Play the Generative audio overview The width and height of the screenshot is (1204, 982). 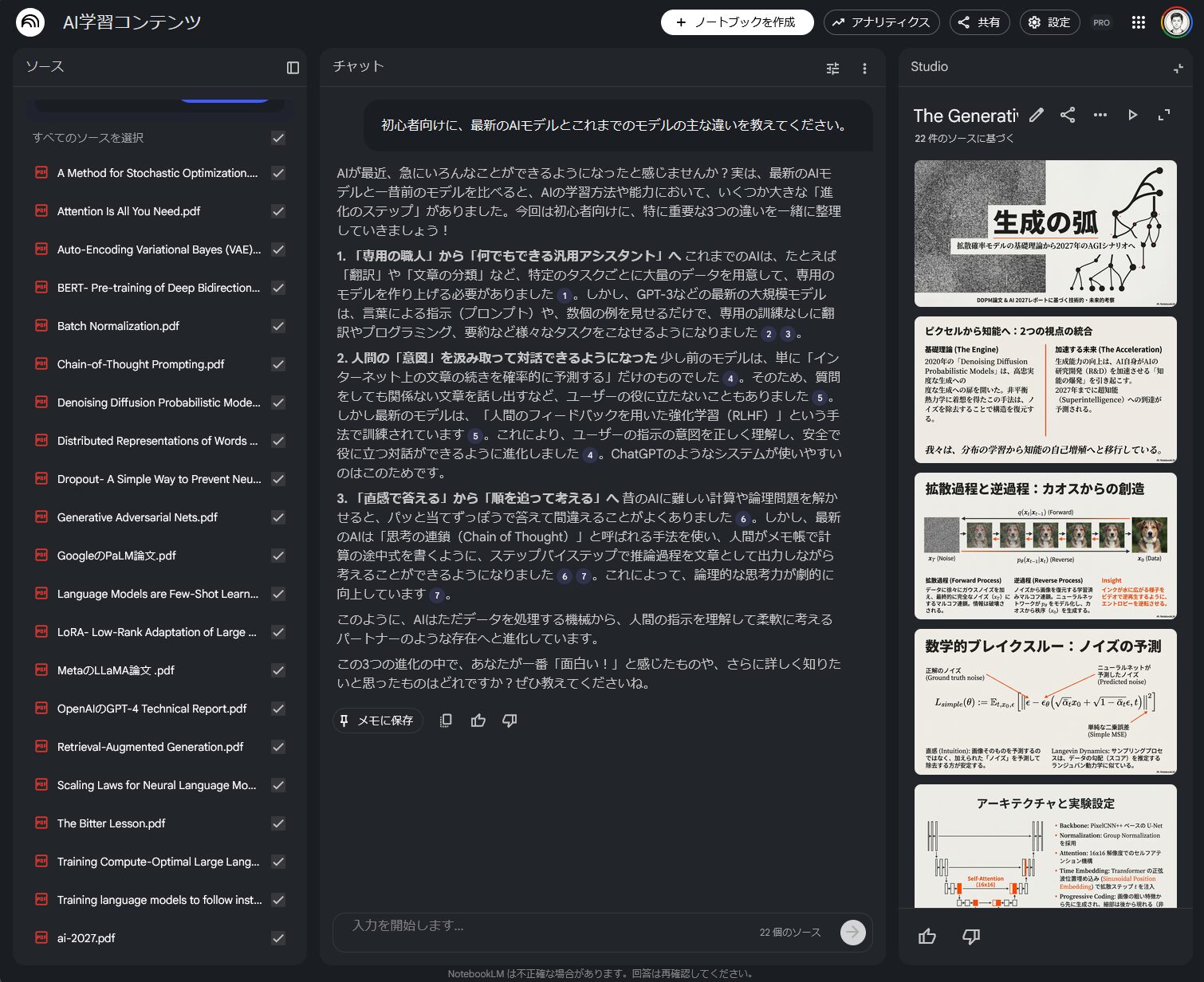(1132, 116)
